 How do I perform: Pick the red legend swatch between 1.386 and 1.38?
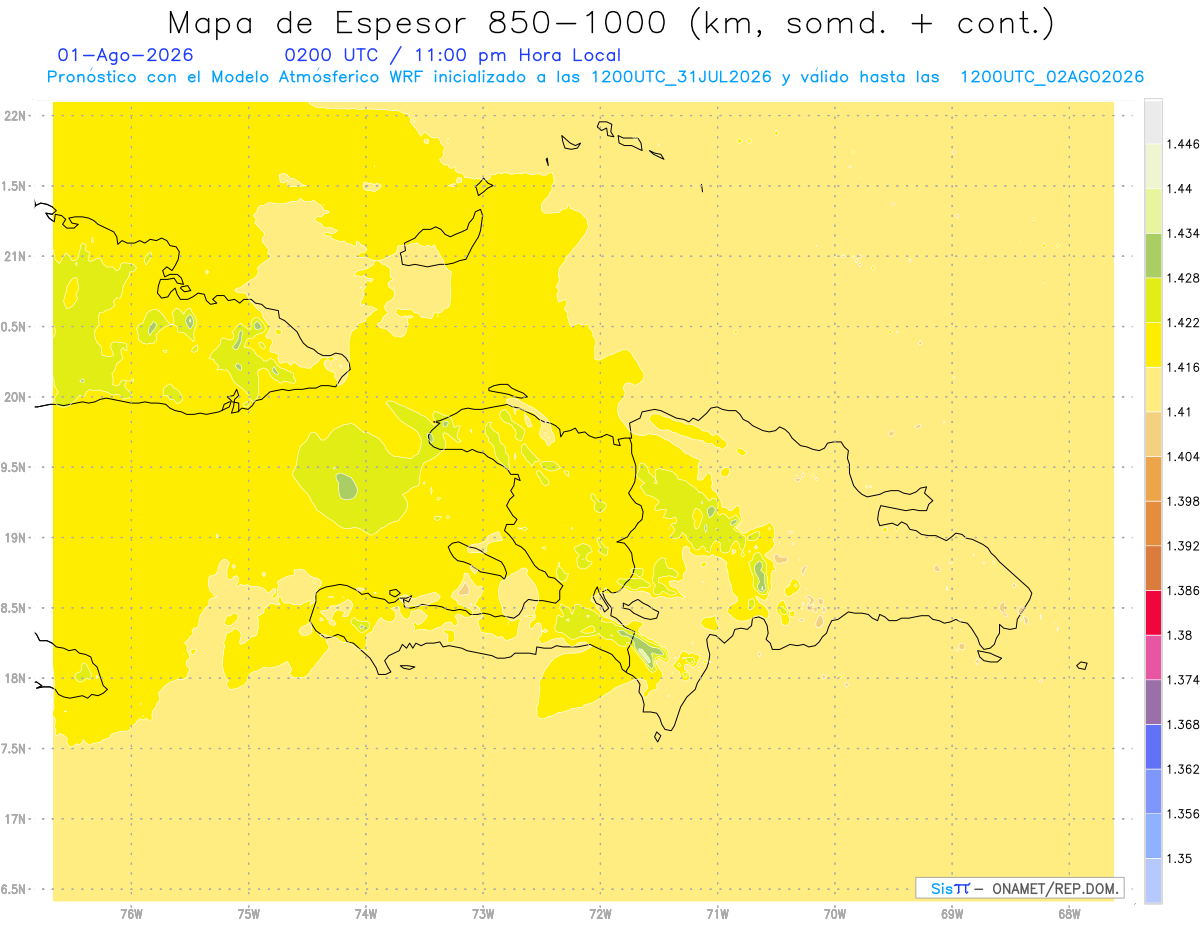pyautogui.click(x=1153, y=612)
